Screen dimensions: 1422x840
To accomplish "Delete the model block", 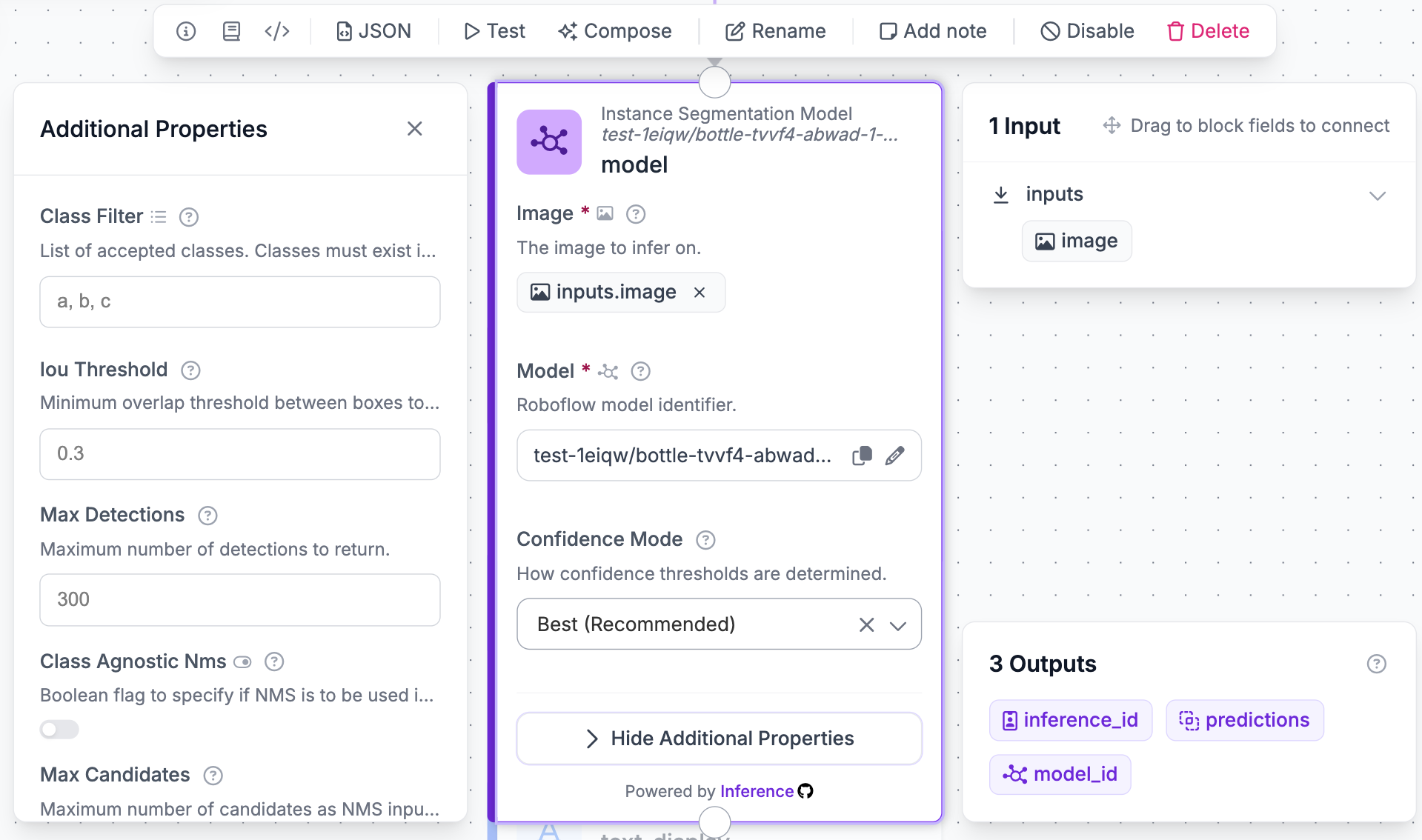I will 1209,31.
